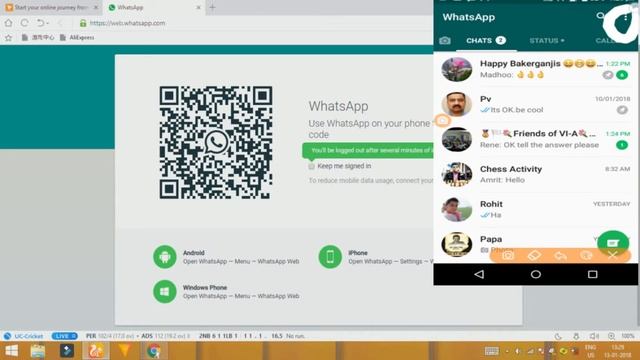Select the eraser icon in the orange toolbar
The height and width of the screenshot is (360, 640).
click(x=534, y=256)
